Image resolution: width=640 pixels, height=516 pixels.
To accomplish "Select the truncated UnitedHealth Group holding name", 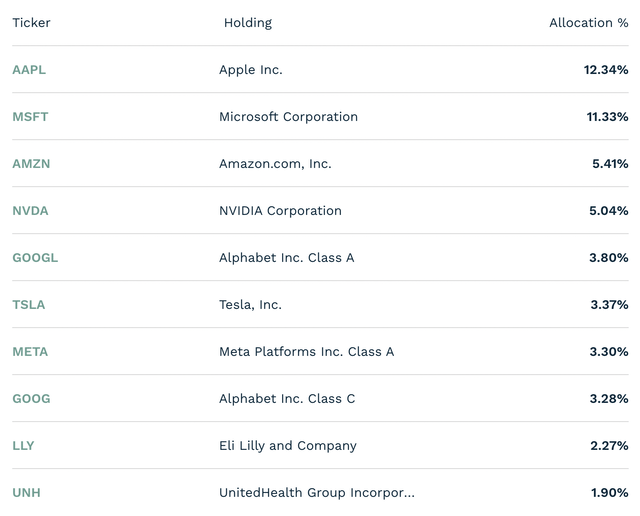I will 317,493.
